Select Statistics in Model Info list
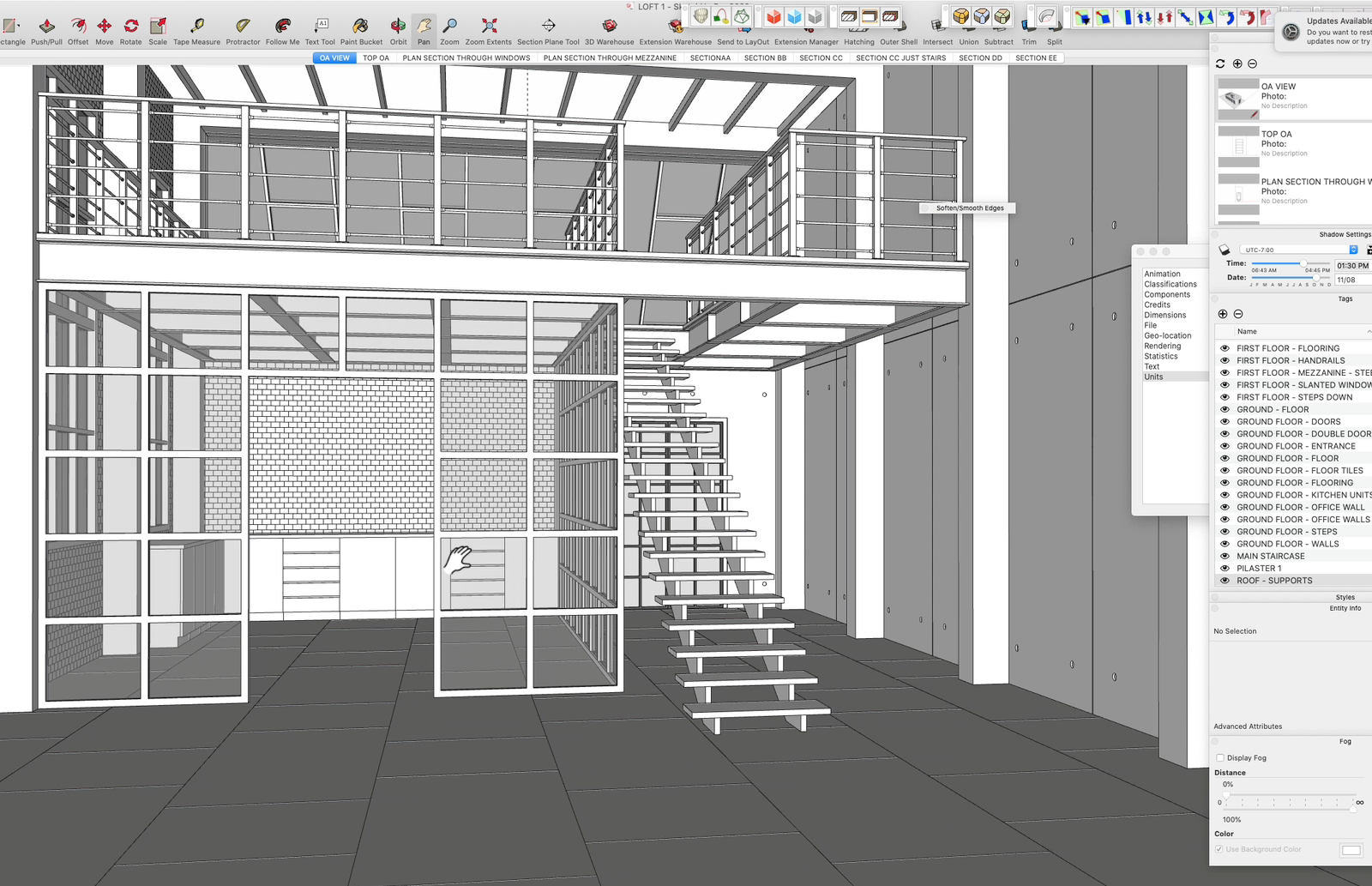The height and width of the screenshot is (886, 1372). pyautogui.click(x=1161, y=356)
